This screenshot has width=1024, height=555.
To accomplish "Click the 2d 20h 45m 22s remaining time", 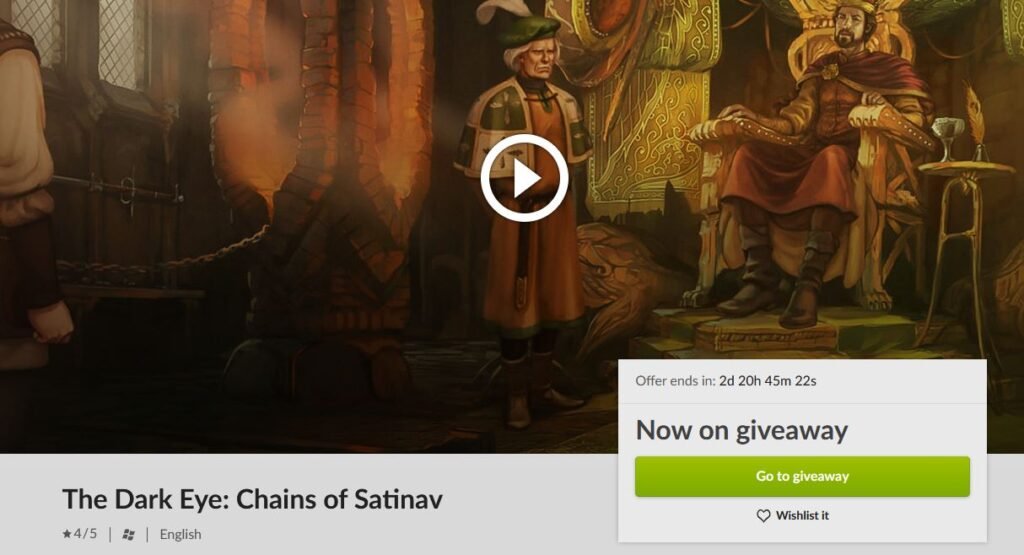I will tap(767, 381).
